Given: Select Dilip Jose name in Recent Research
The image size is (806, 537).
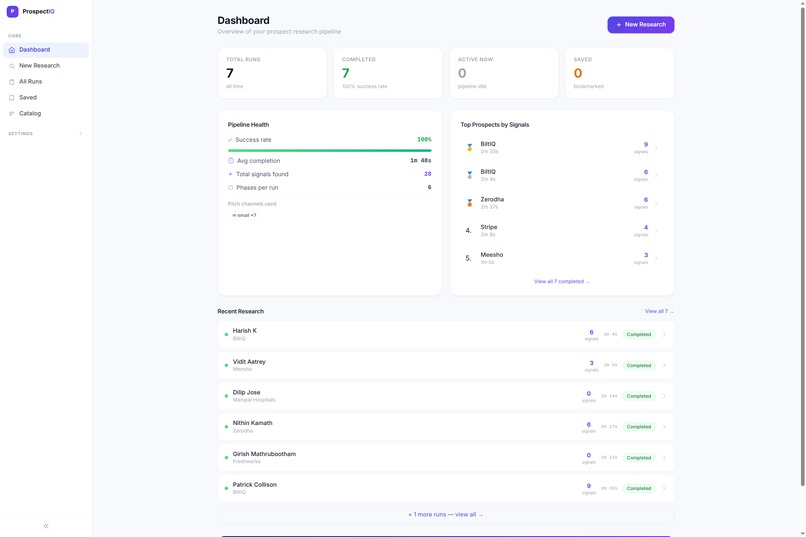Looking at the screenshot, I should pyautogui.click(x=246, y=392).
